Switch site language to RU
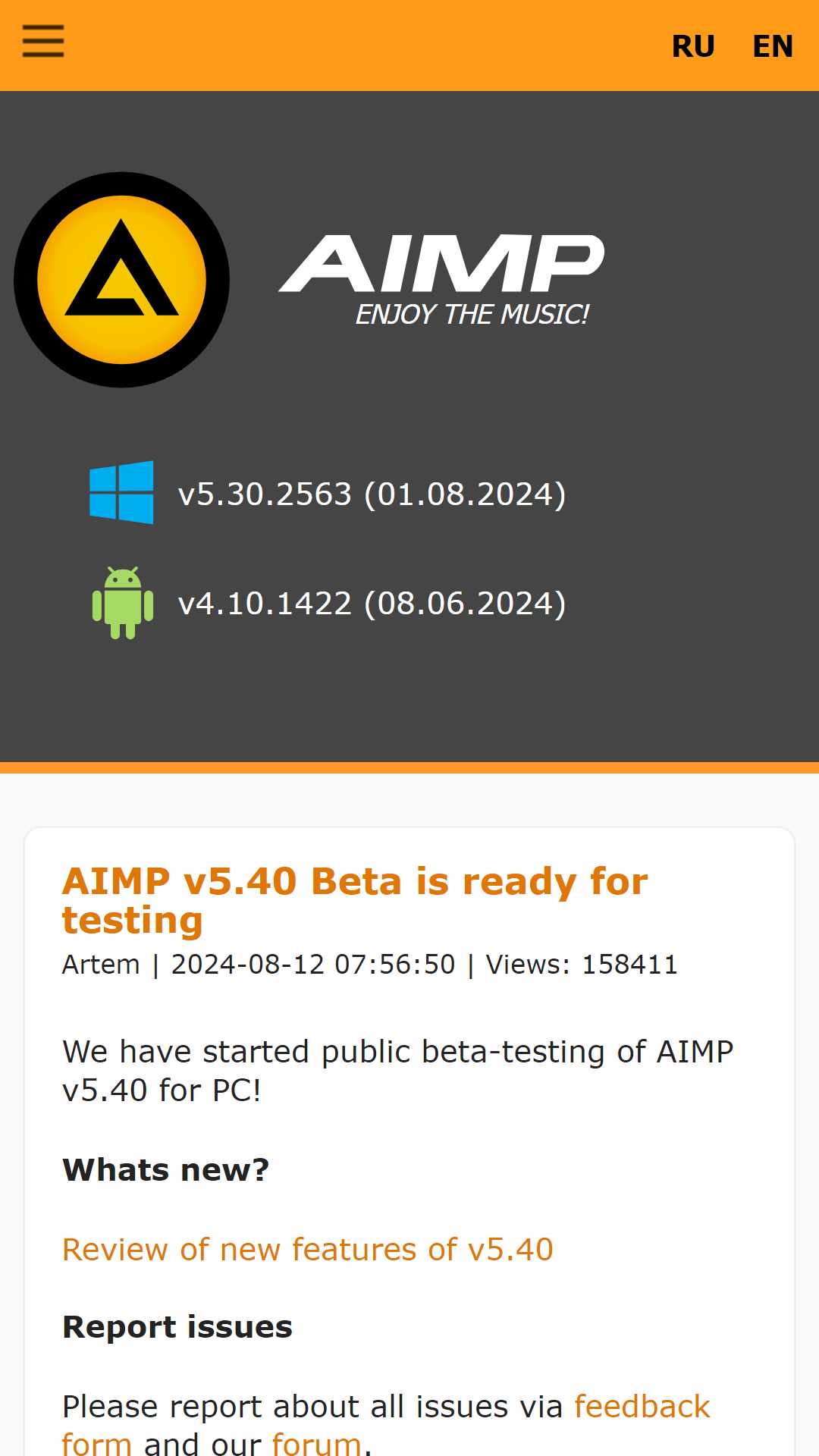Screen dimensions: 819x1456 [x=693, y=47]
